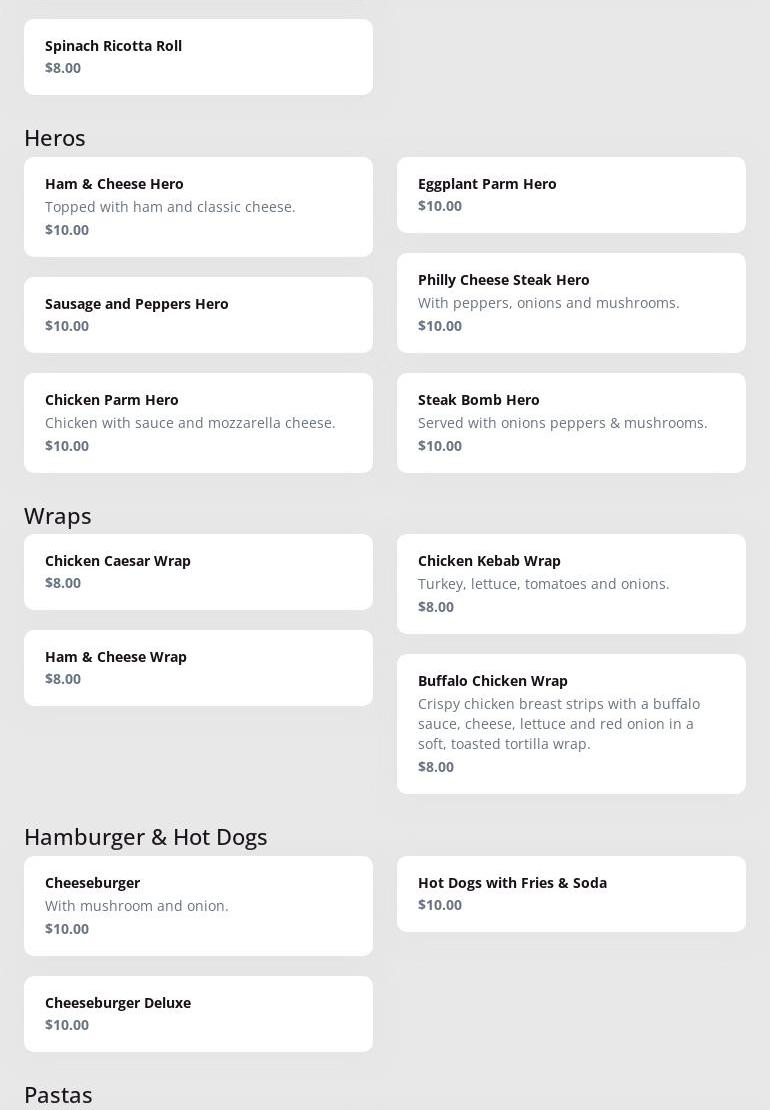The width and height of the screenshot is (770, 1110).
Task: Select the Steak Bomb Hero
Action: pos(571,422)
